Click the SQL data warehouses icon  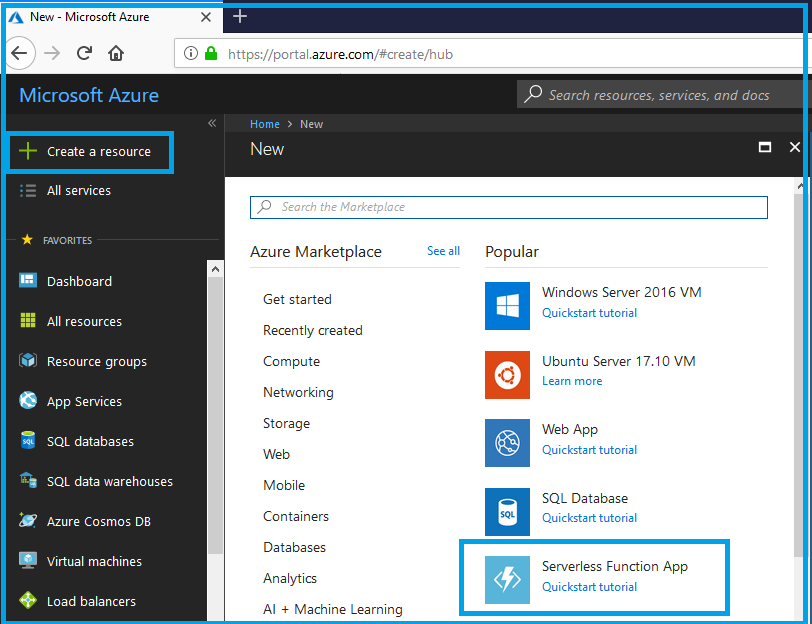[27, 481]
